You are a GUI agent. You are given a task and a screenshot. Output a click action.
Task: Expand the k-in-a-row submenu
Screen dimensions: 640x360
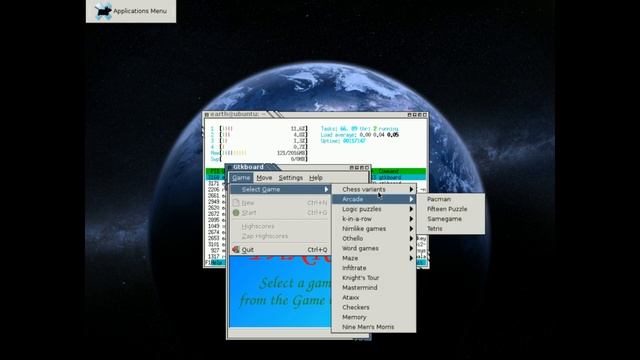click(374, 219)
